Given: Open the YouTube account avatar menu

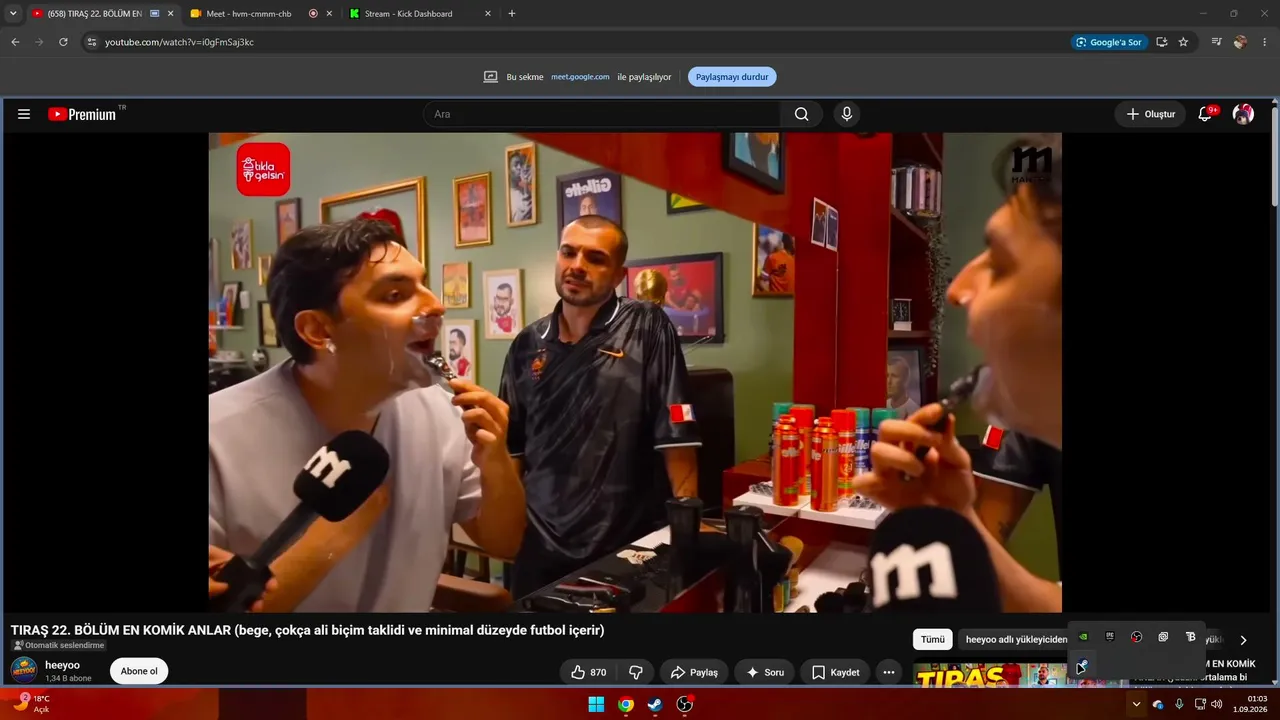Looking at the screenshot, I should click(1243, 114).
